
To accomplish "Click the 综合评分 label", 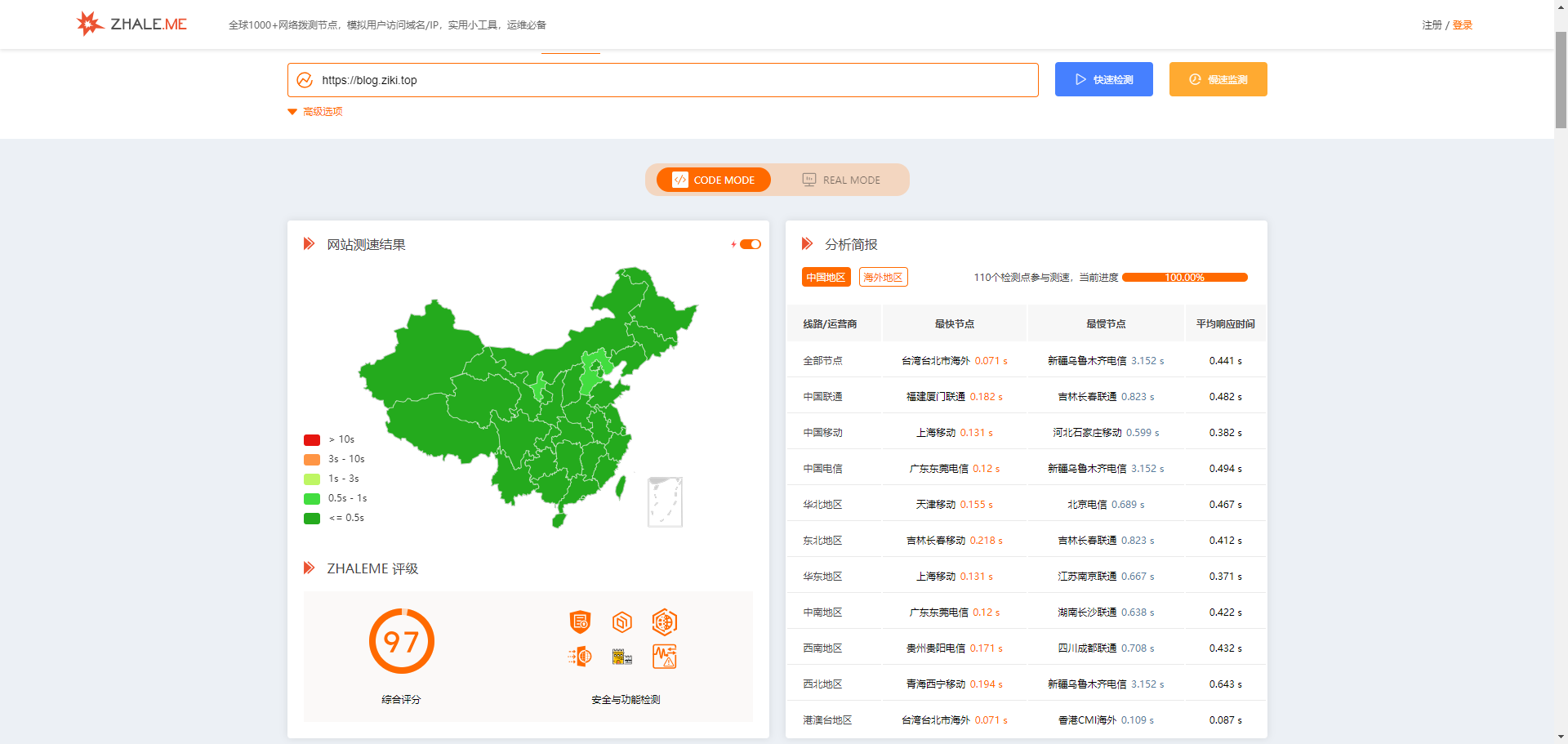I will tap(401, 699).
